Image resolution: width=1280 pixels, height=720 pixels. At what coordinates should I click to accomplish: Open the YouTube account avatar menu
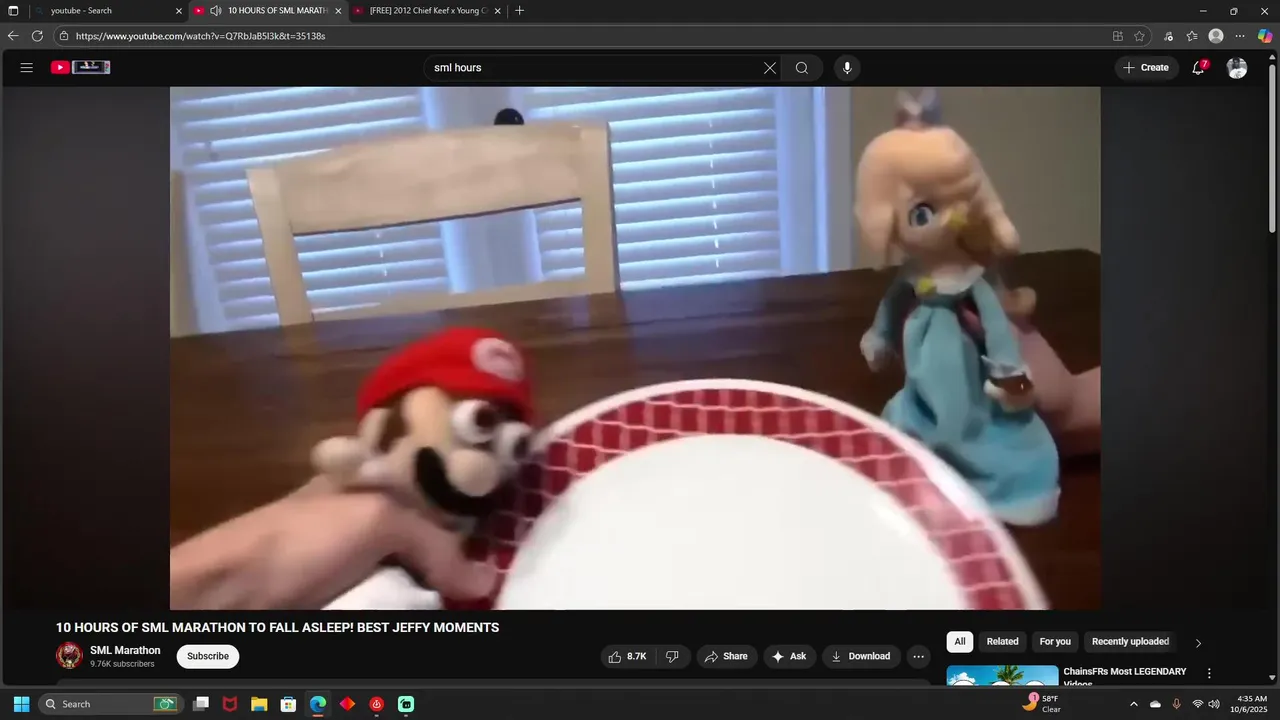(1237, 68)
